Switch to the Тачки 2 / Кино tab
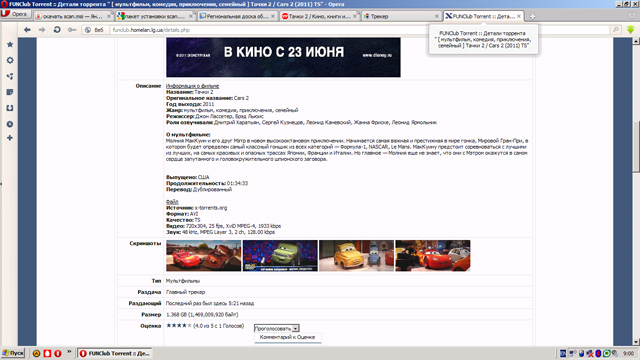Screen dimensions: 640x360 [x=319, y=16]
